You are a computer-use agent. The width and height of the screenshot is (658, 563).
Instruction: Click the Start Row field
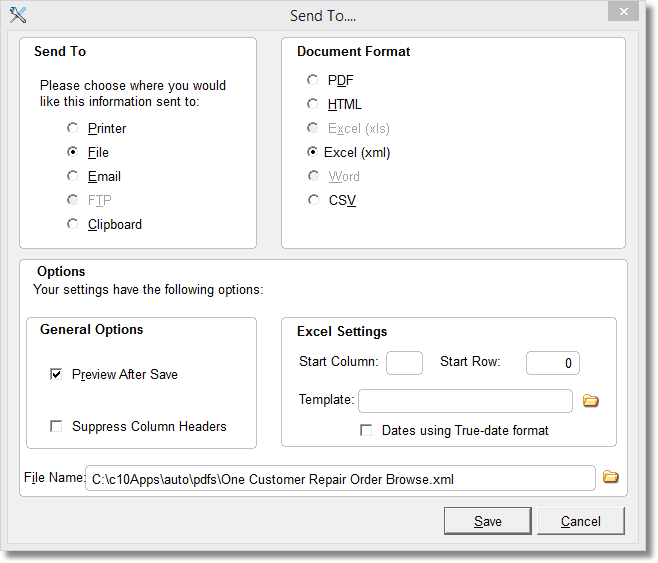point(552,362)
